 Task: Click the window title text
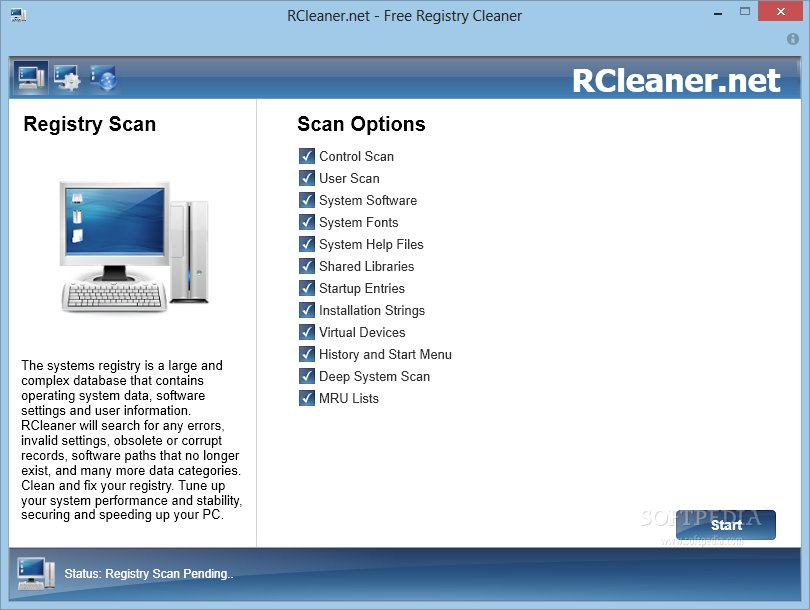click(x=404, y=16)
